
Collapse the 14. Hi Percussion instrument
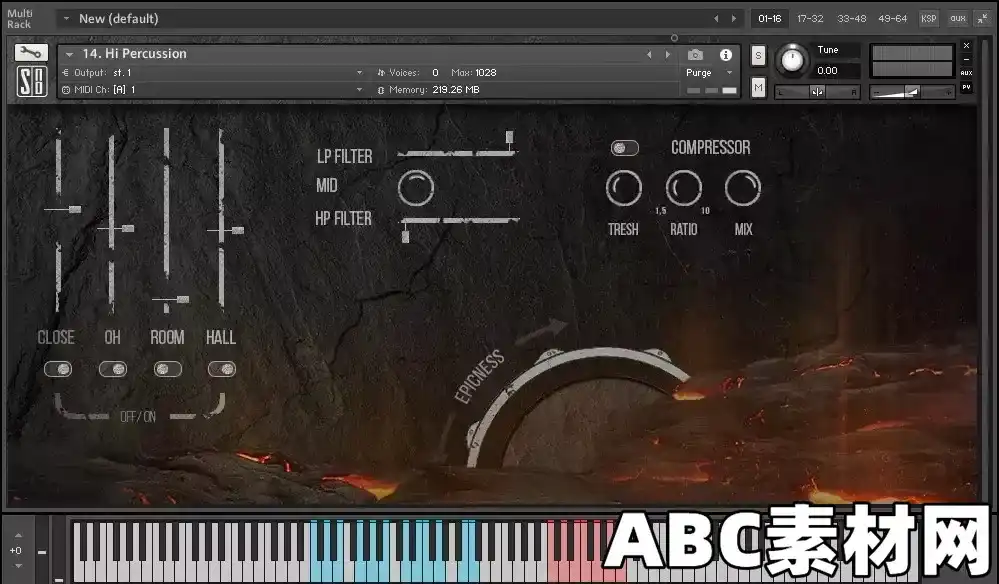tap(68, 53)
